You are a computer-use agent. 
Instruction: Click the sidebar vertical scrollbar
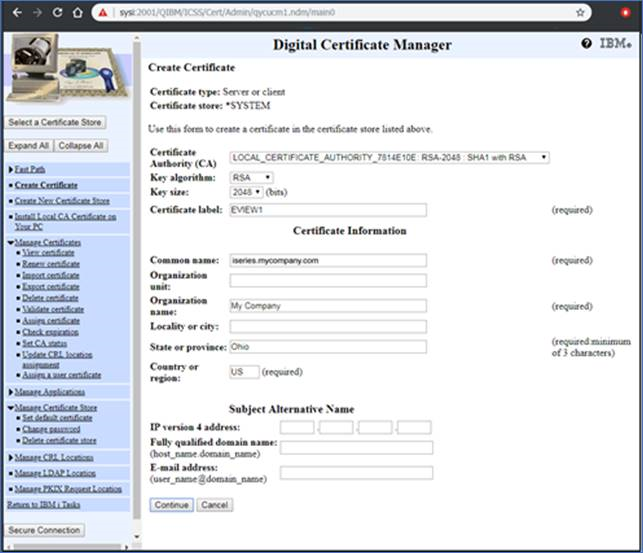[x=137, y=280]
